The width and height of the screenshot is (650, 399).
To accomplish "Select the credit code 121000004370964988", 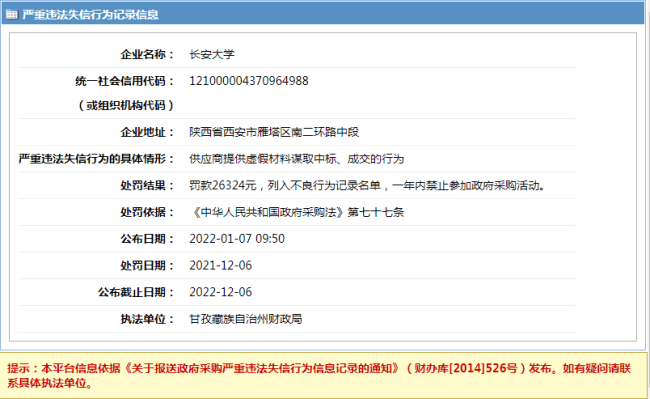I will (249, 81).
